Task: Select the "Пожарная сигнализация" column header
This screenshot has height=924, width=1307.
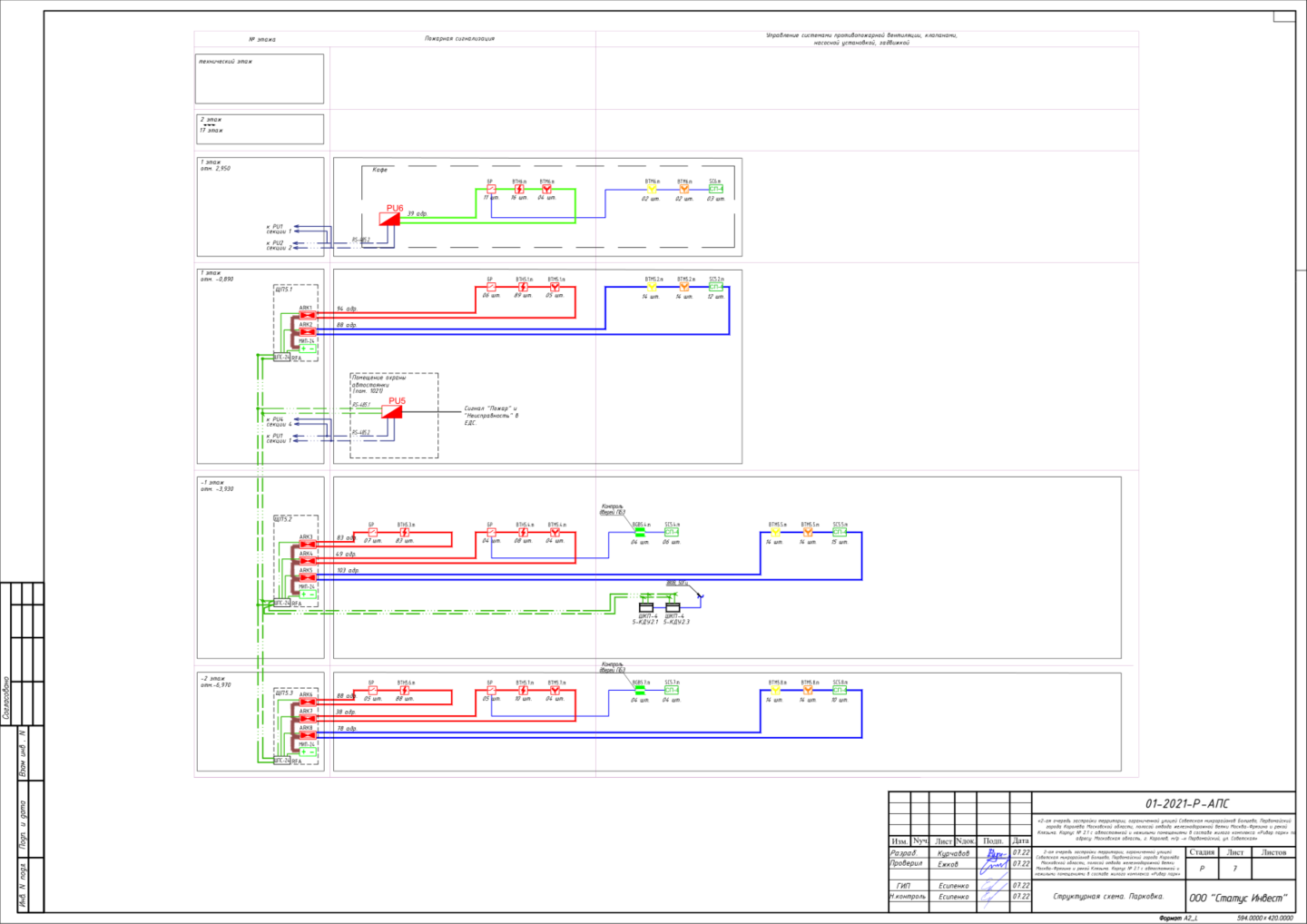Action: 460,39
